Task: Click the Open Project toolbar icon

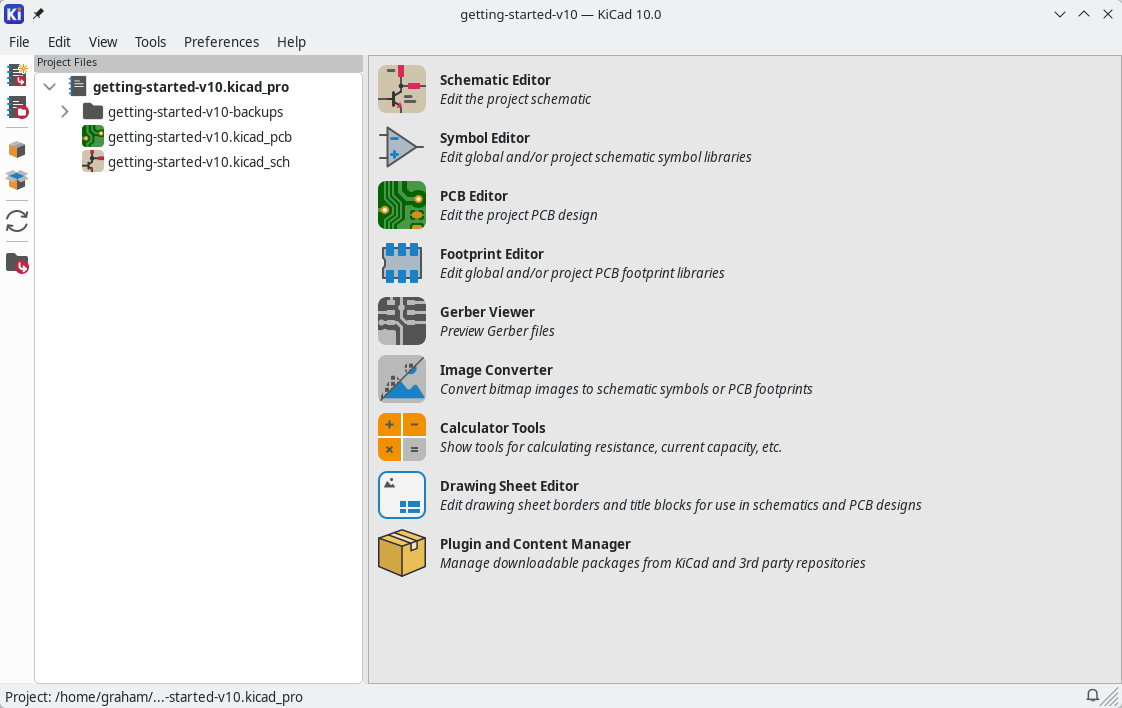Action: click(x=17, y=107)
